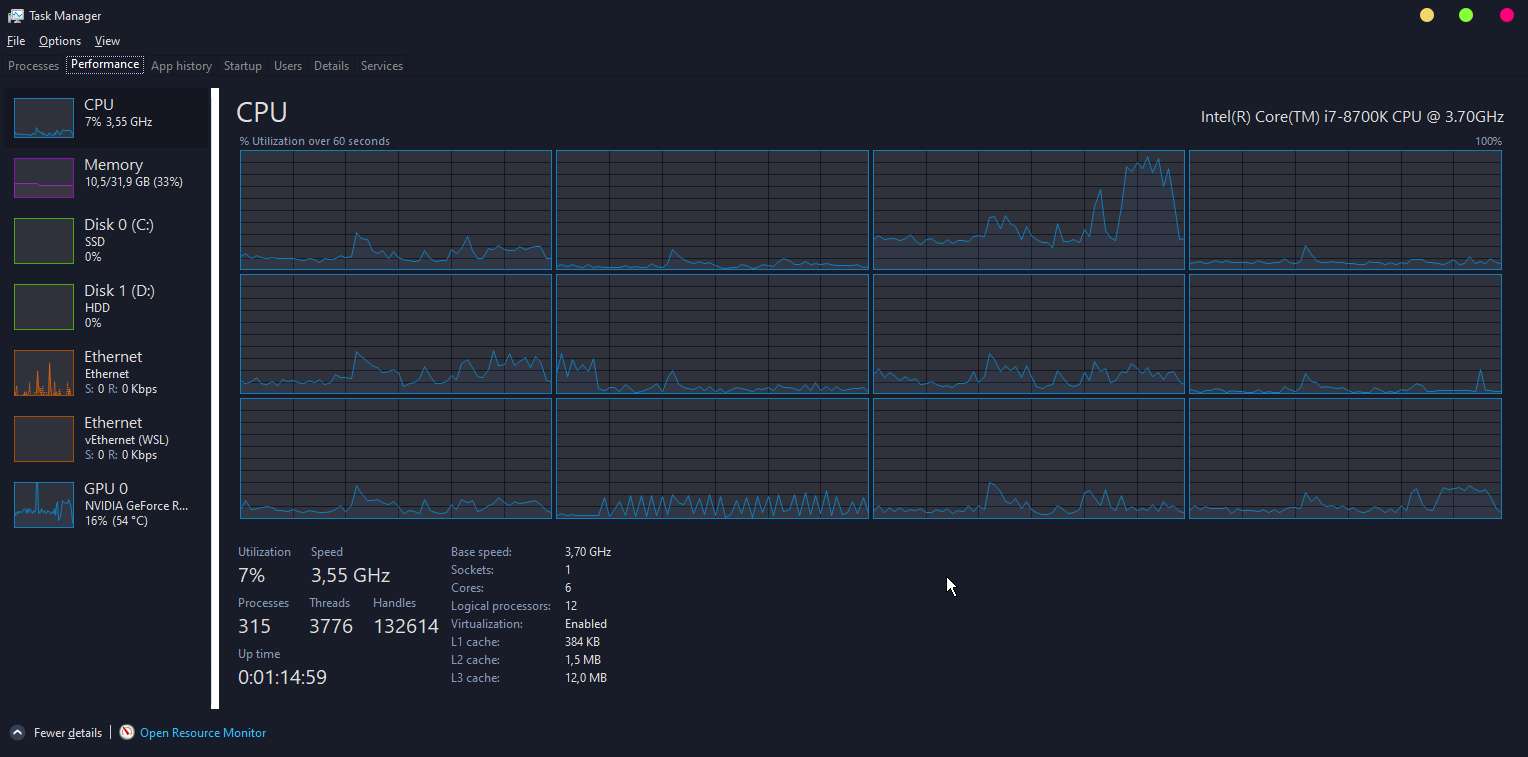Open the Options menu

pos(60,41)
